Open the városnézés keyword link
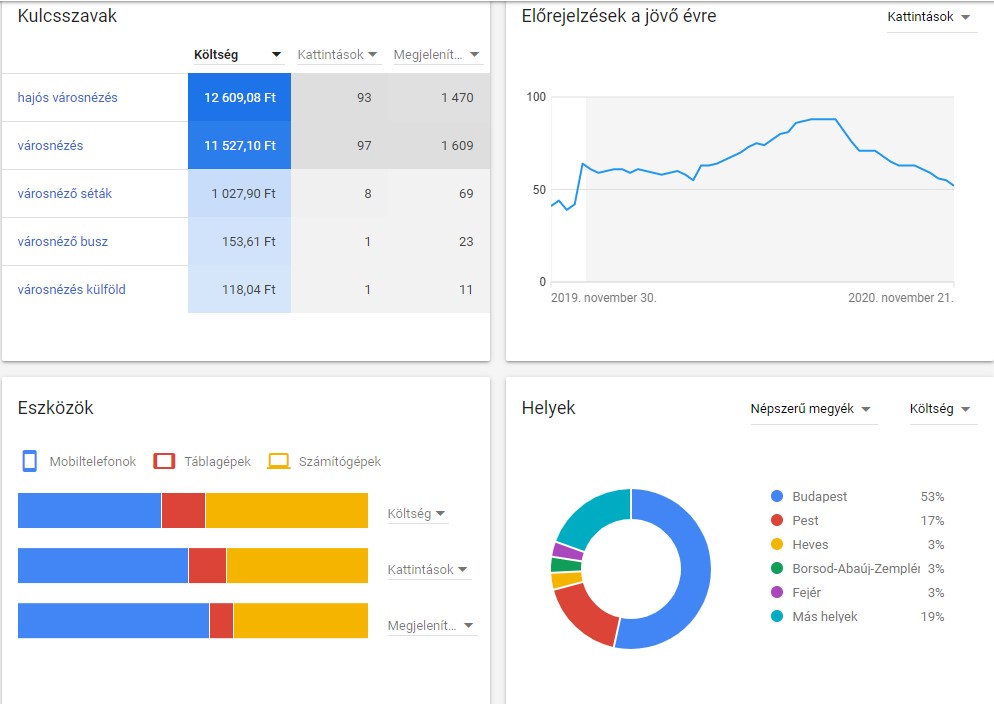 click(x=50, y=145)
